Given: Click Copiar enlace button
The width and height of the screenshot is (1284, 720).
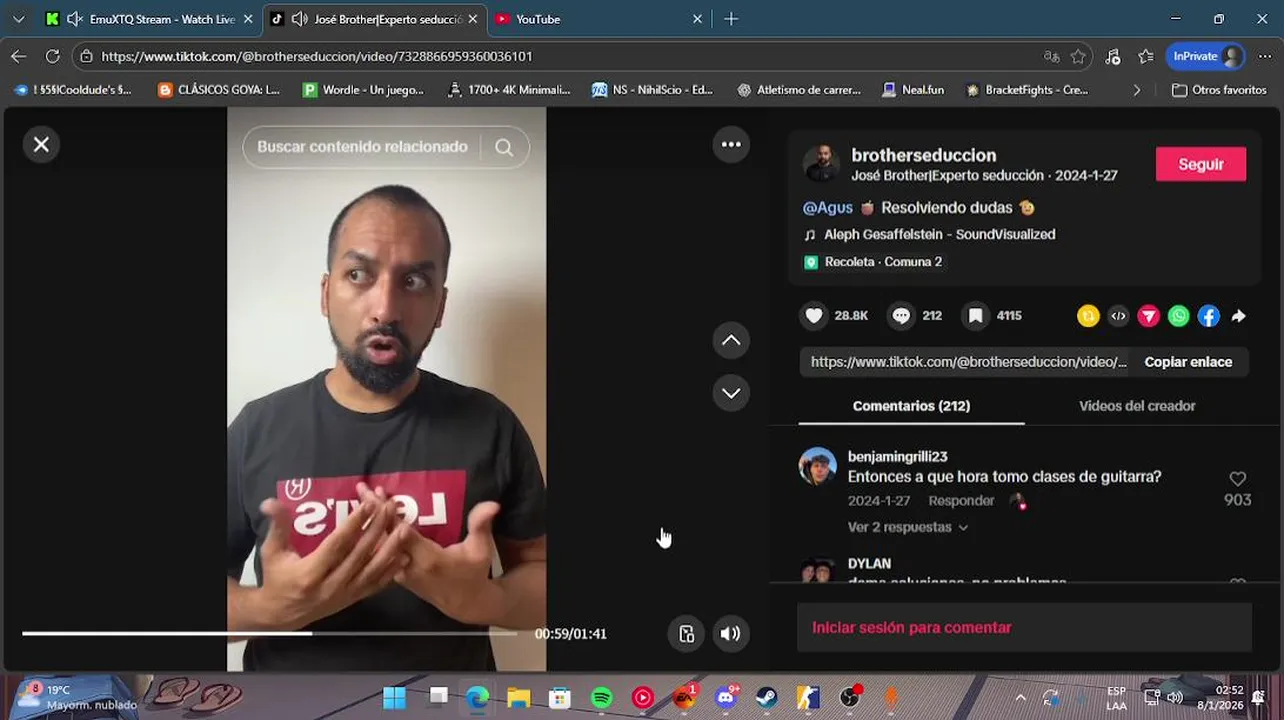Looking at the screenshot, I should (1188, 362).
